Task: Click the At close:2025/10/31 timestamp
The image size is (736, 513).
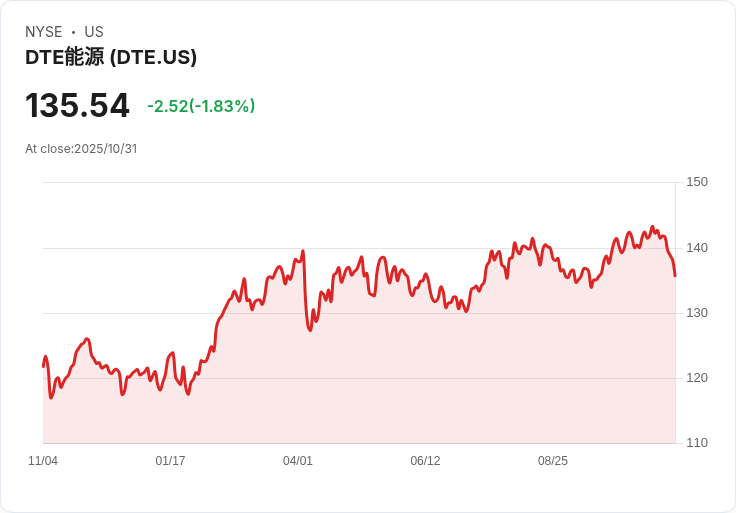Action: pos(81,149)
